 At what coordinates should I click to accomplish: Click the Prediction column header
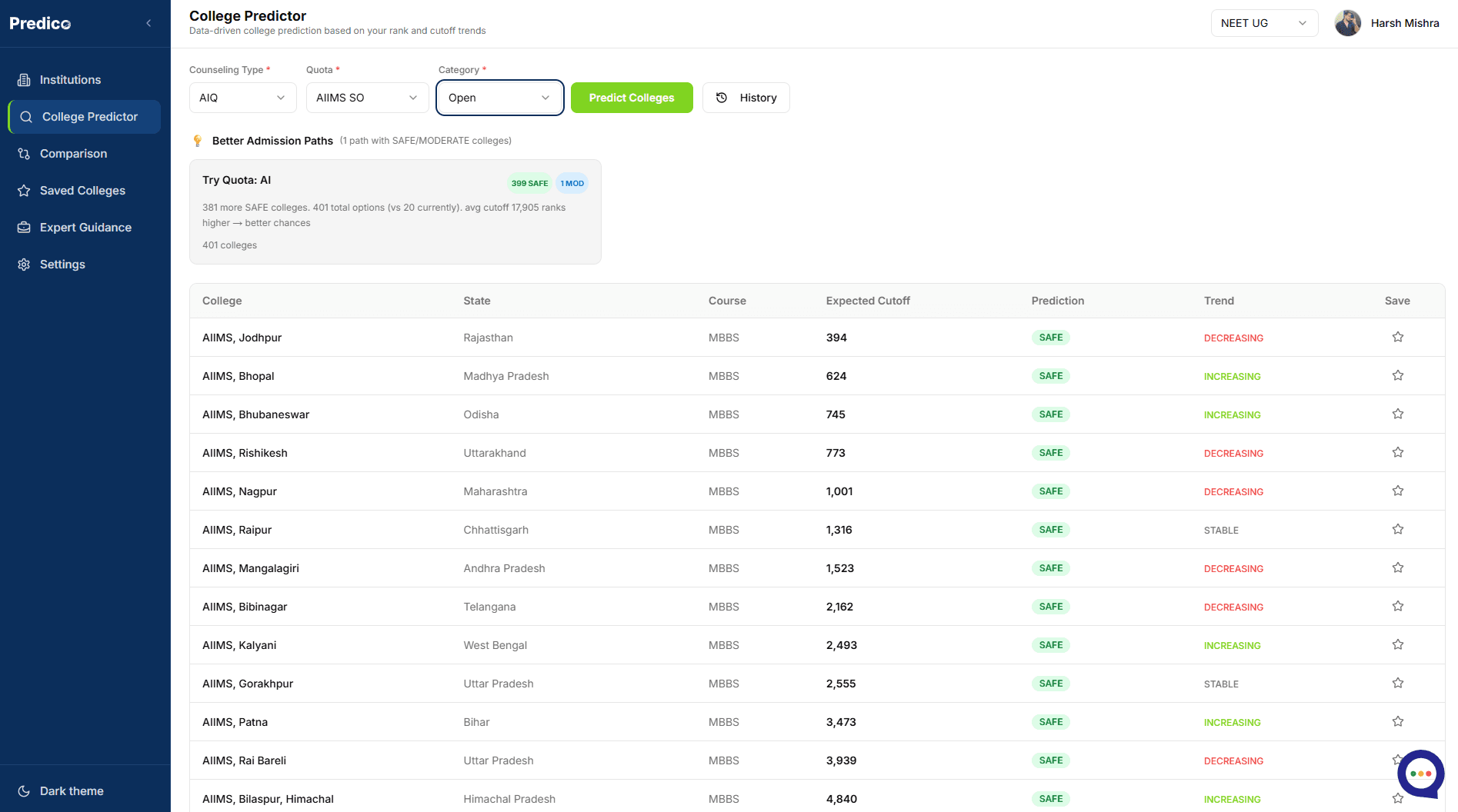coord(1058,301)
